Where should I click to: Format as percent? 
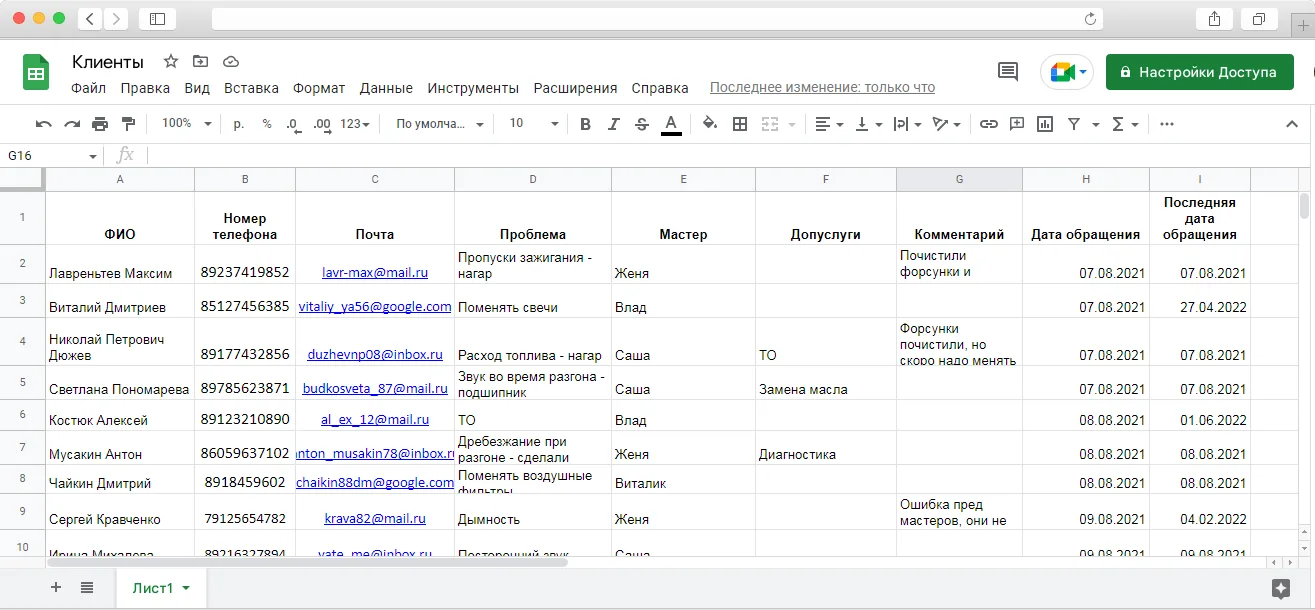coord(267,124)
